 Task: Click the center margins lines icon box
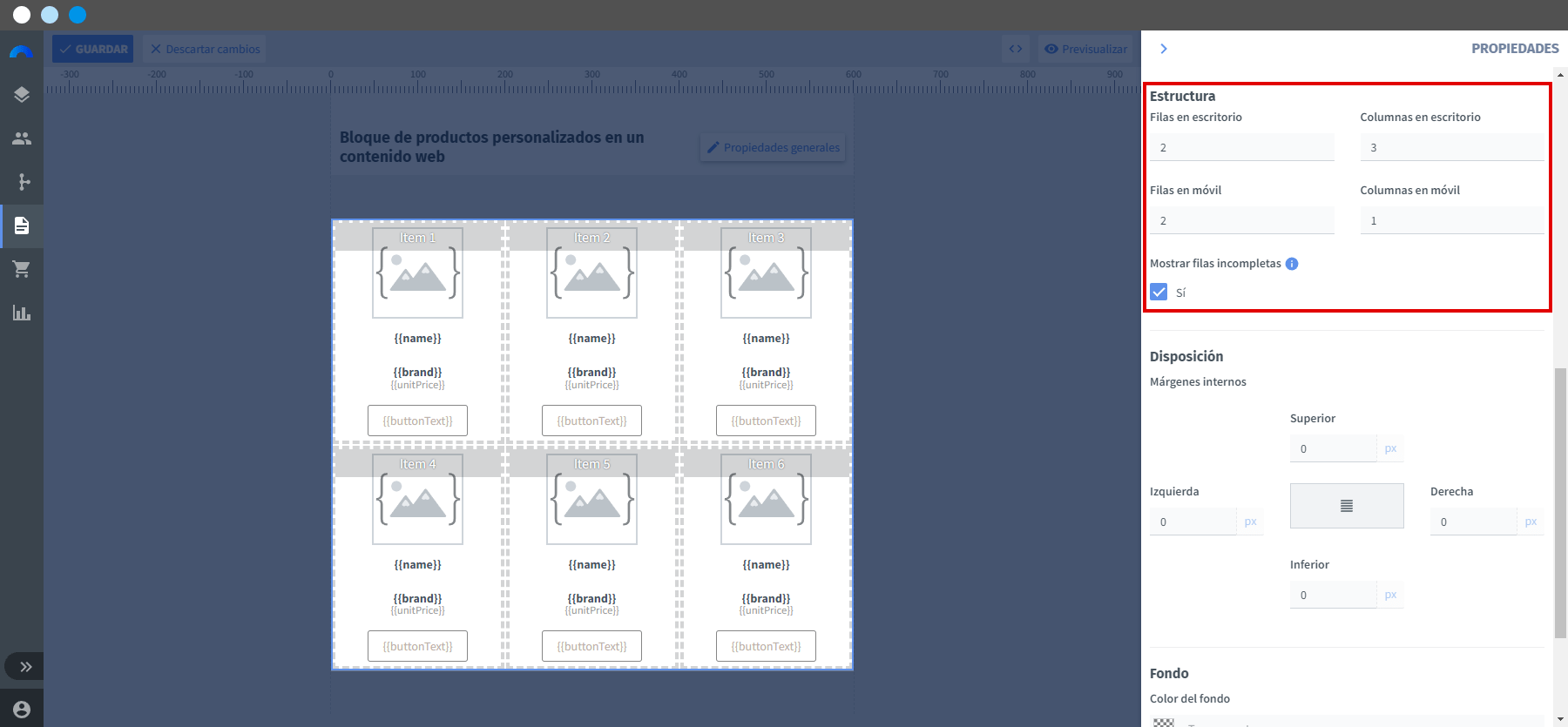(1347, 506)
